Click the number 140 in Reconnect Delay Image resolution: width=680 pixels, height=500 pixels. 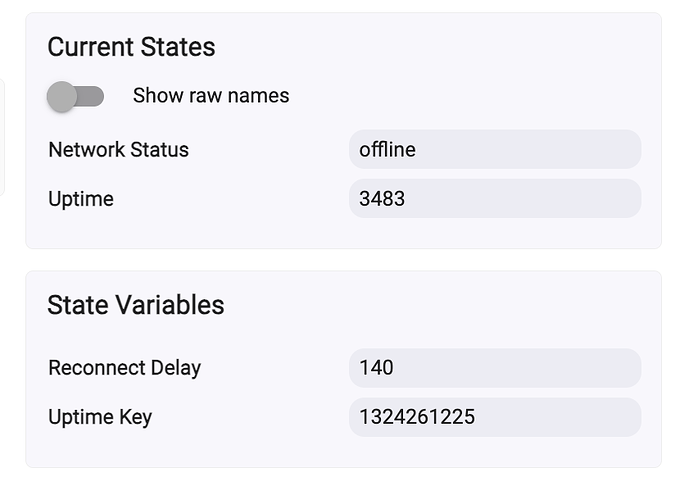pos(376,368)
